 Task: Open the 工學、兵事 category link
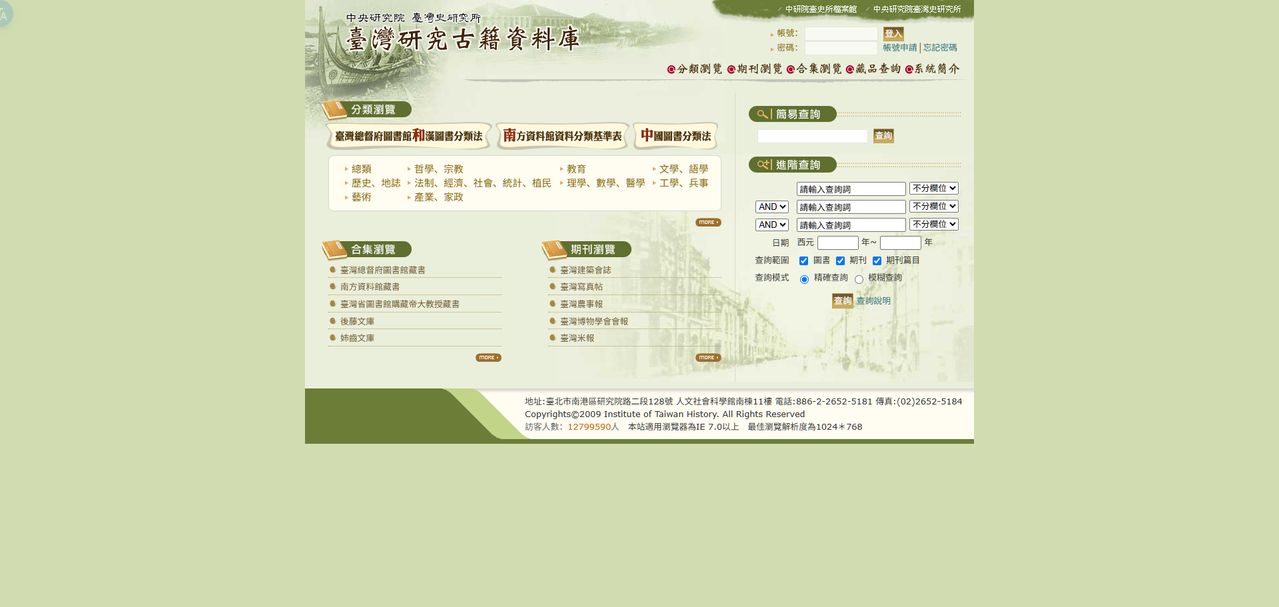coord(683,184)
